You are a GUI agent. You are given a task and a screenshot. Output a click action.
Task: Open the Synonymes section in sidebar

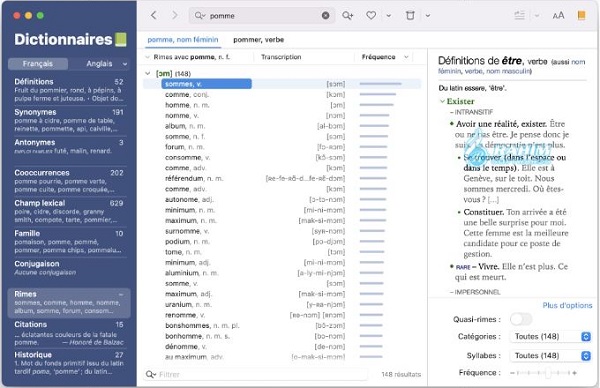point(69,120)
